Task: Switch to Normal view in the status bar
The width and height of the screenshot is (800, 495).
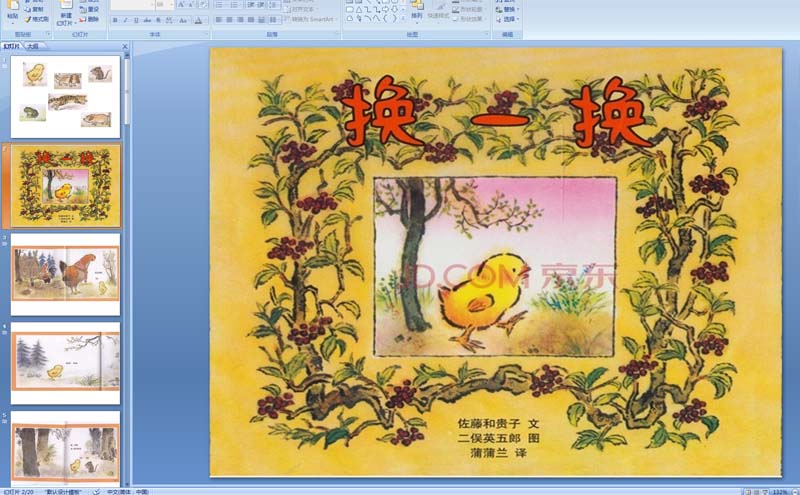Action: point(748,492)
